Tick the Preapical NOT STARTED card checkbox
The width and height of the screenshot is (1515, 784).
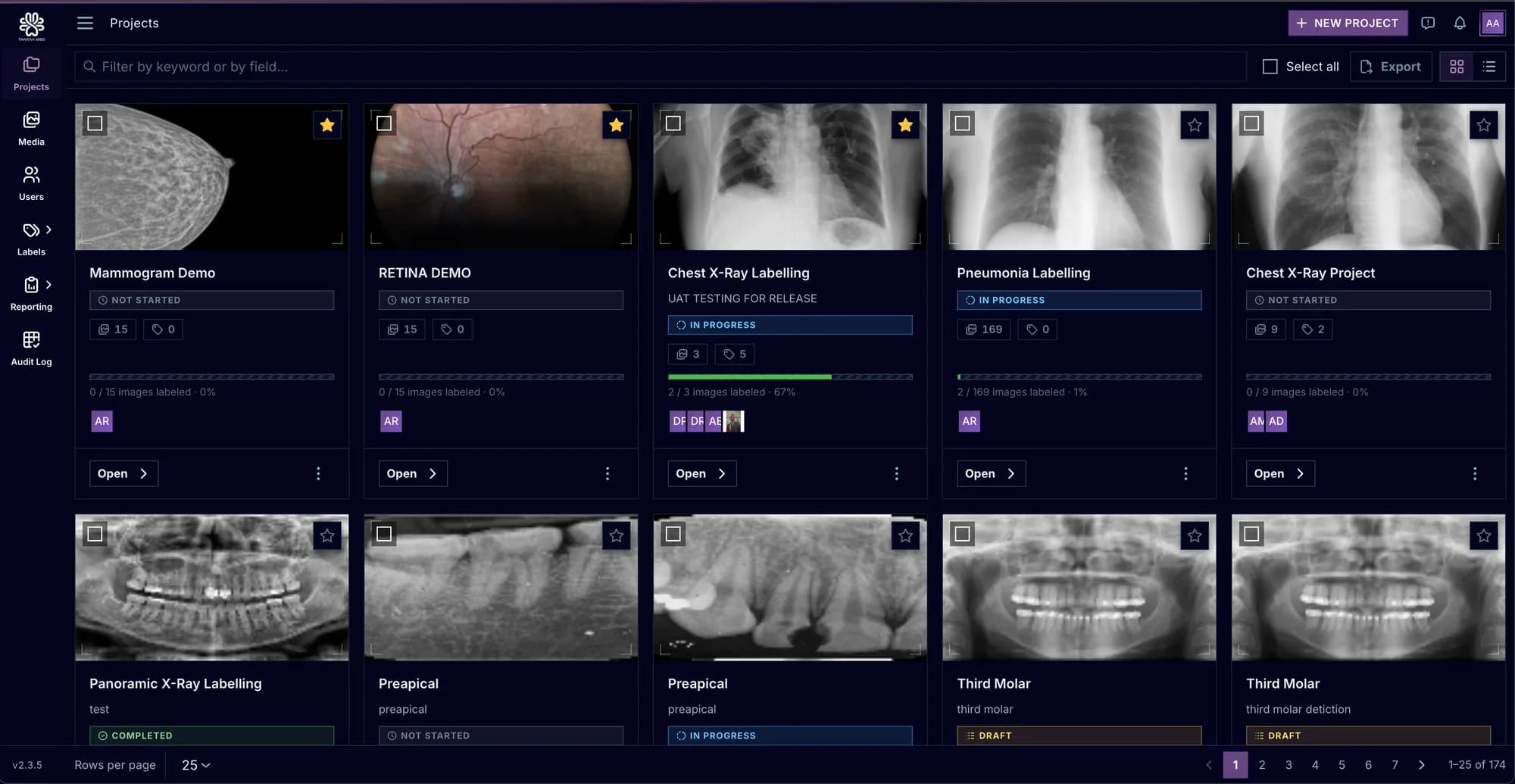(384, 534)
